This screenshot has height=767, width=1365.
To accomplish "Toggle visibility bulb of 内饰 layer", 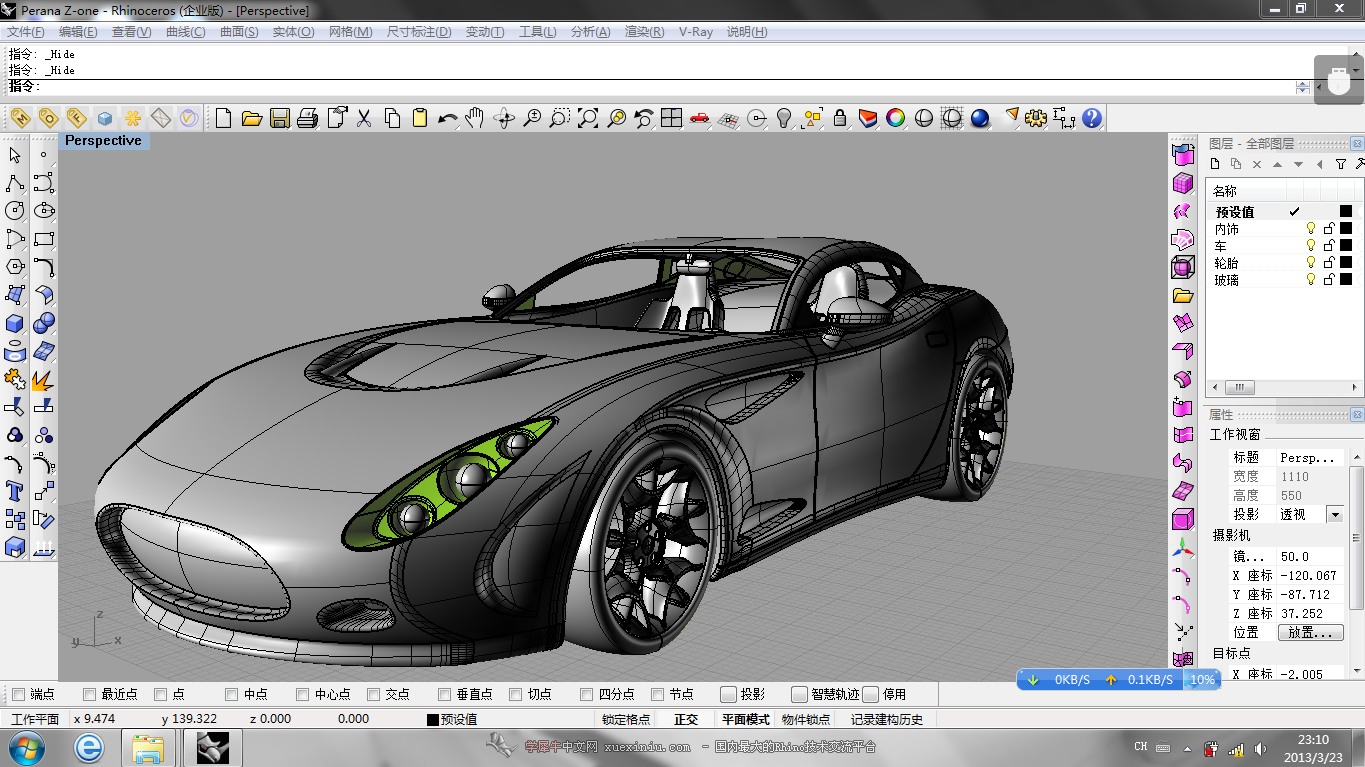I will click(1311, 228).
